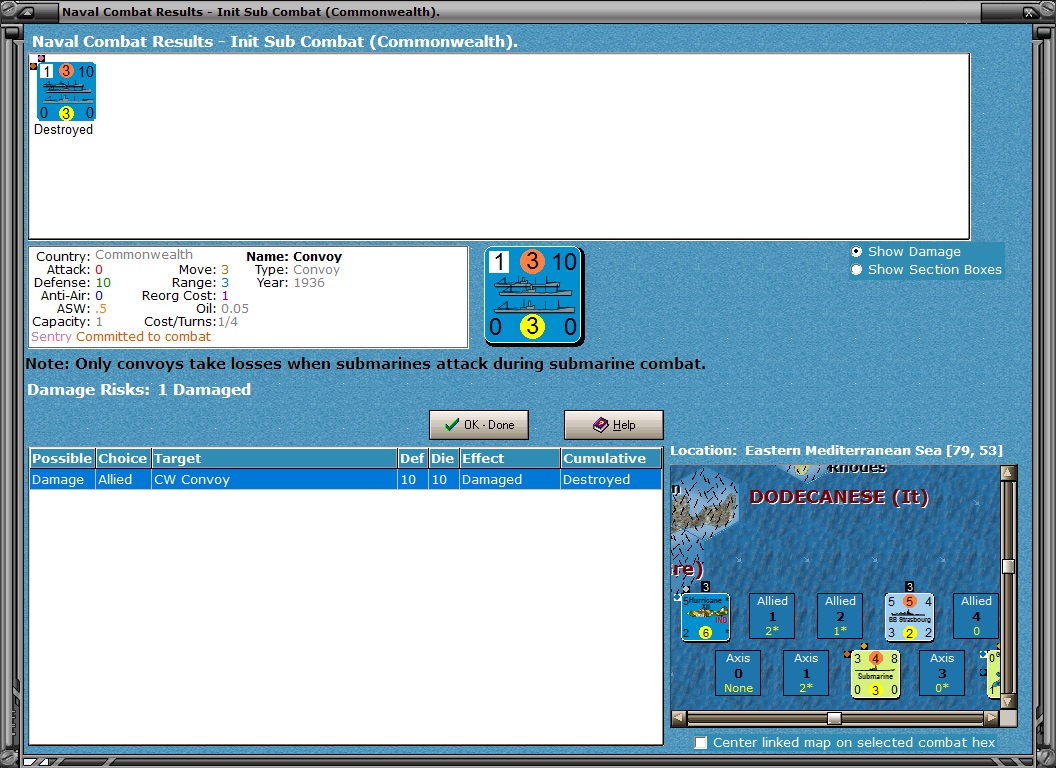Select the CW Convoy damage row

click(345, 480)
